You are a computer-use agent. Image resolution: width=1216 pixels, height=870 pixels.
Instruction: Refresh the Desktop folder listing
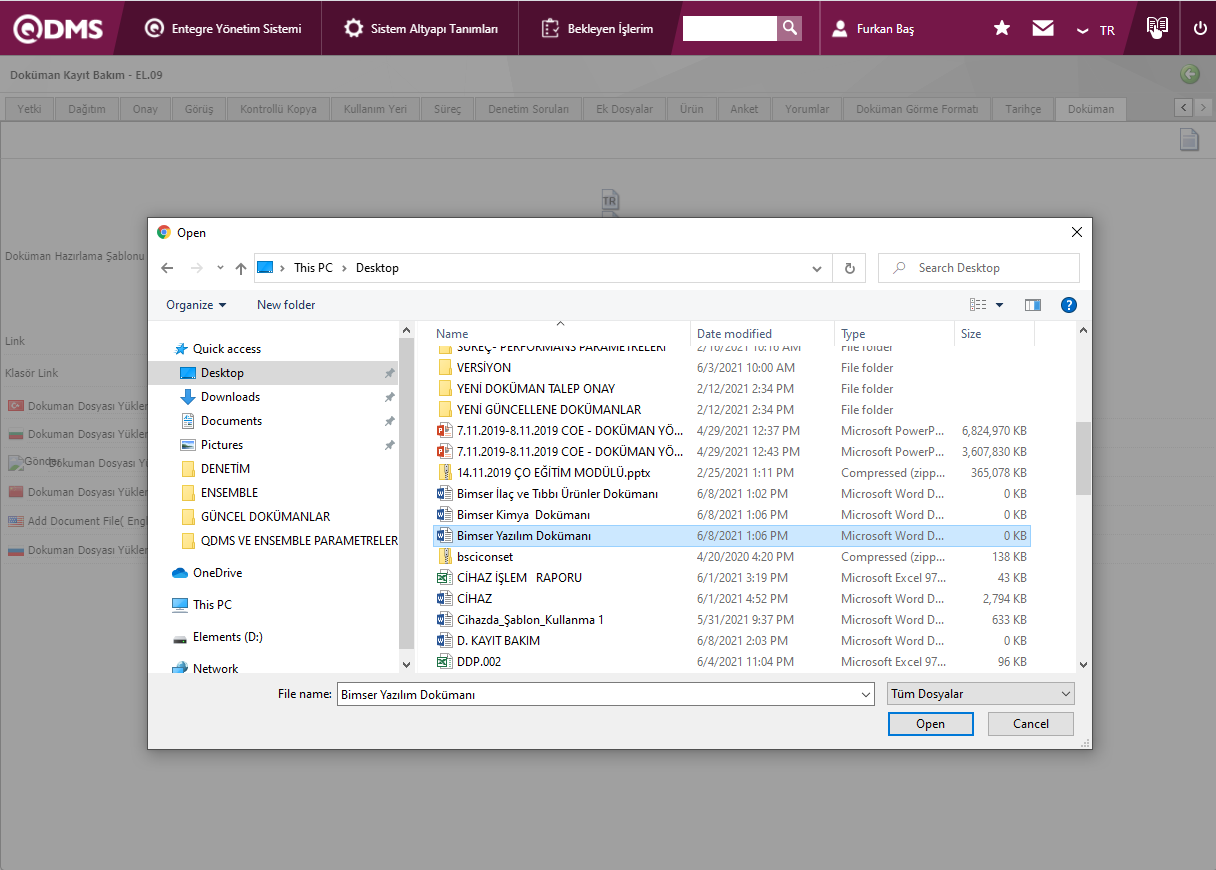pos(849,268)
